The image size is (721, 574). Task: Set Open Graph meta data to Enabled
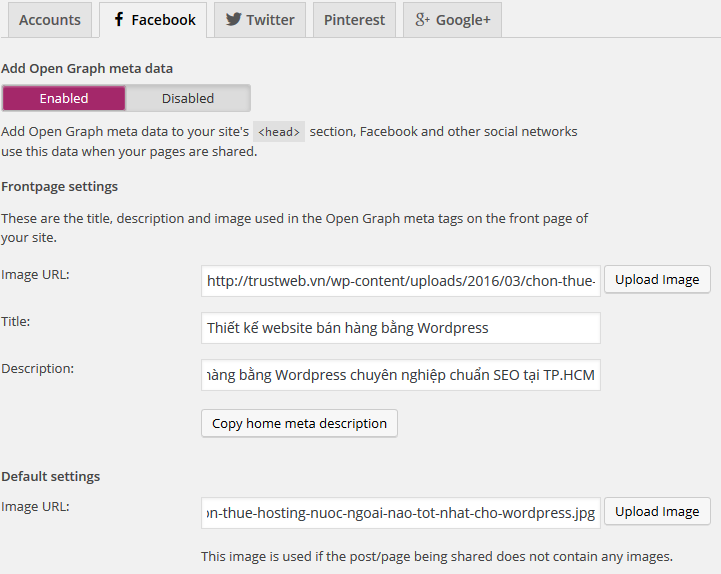click(x=64, y=98)
